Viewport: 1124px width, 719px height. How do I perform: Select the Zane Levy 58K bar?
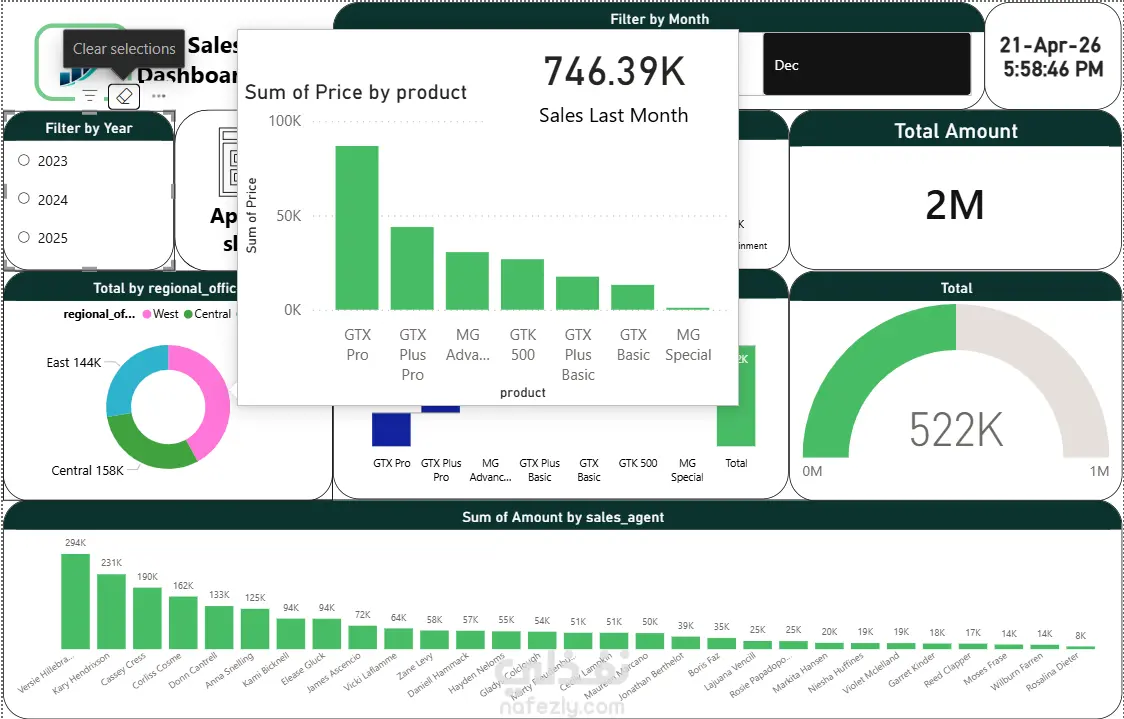(x=434, y=640)
